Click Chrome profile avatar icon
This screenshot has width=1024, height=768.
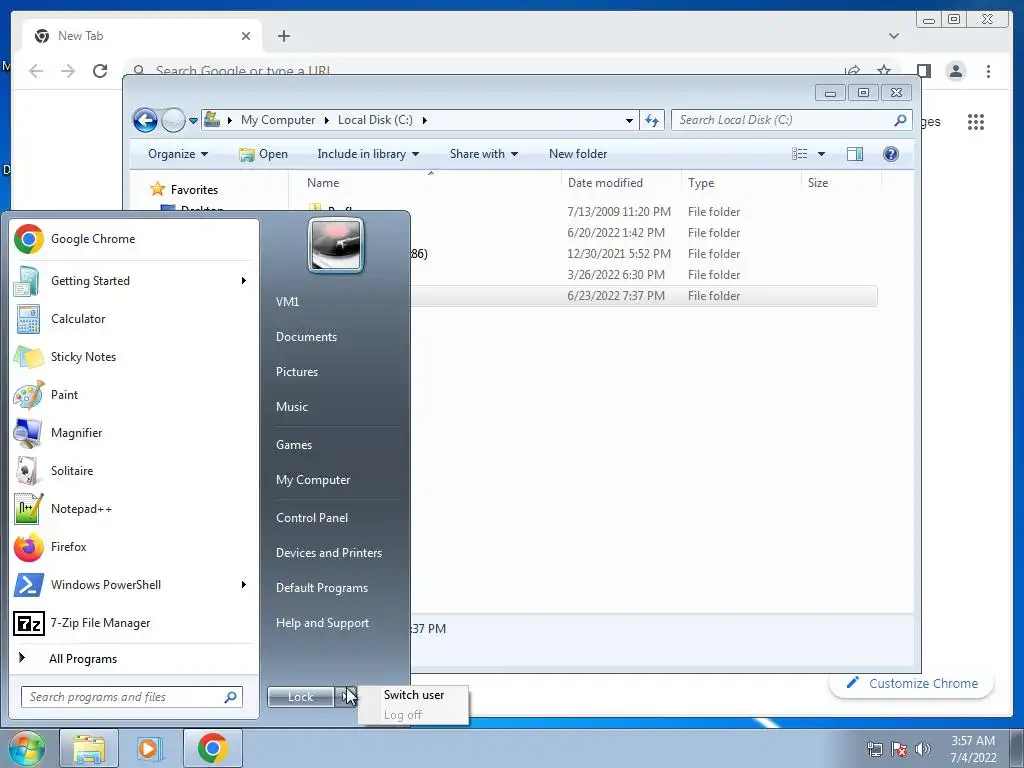coord(955,71)
